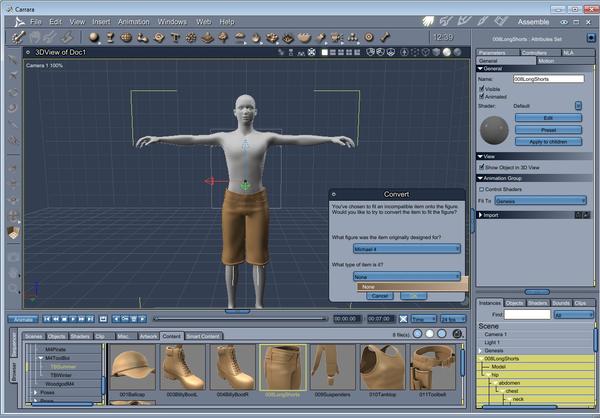Select the sphere primitive icon
The height and width of the screenshot is (418, 600).
(x=93, y=37)
